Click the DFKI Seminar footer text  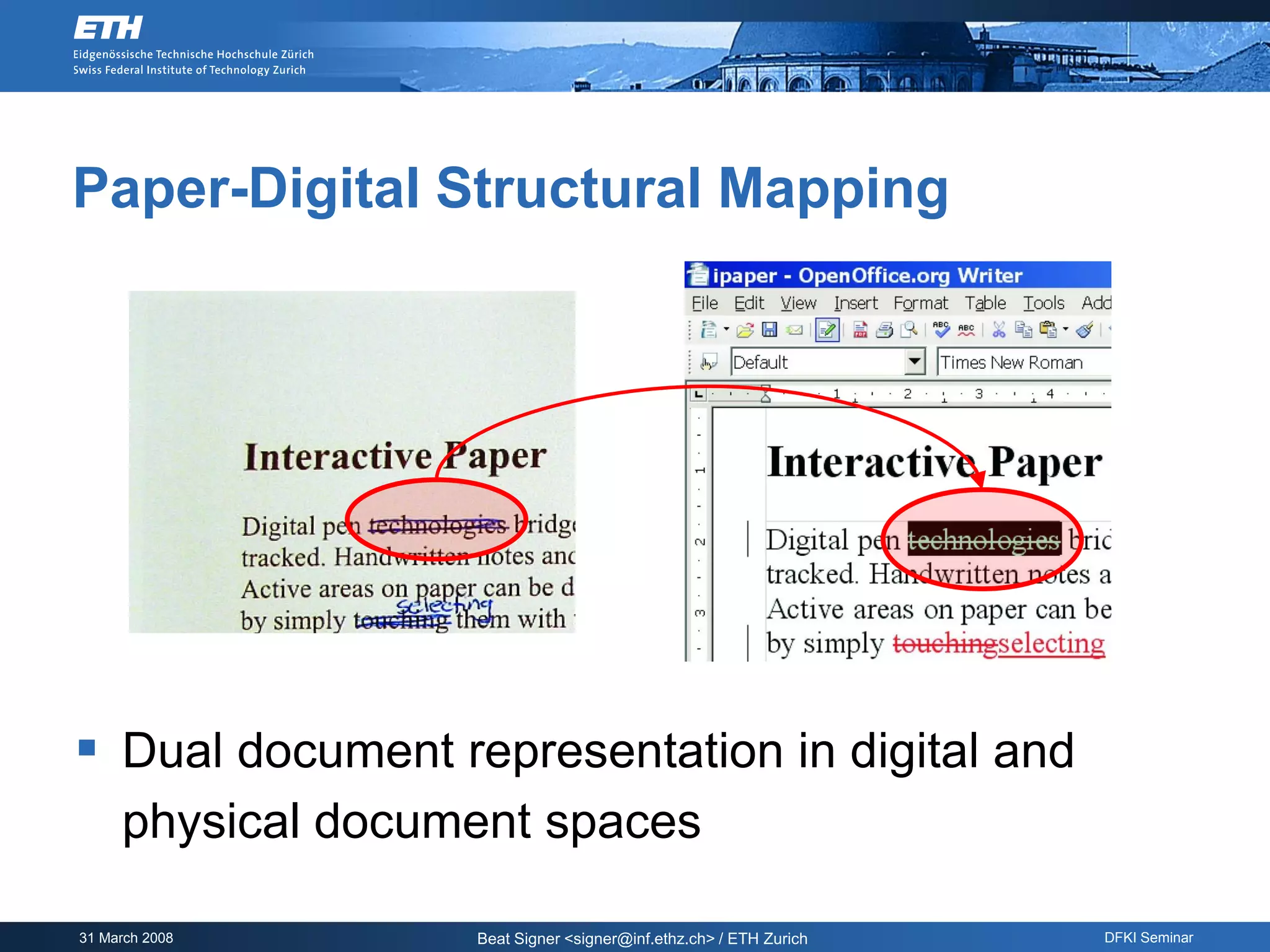click(x=1148, y=938)
